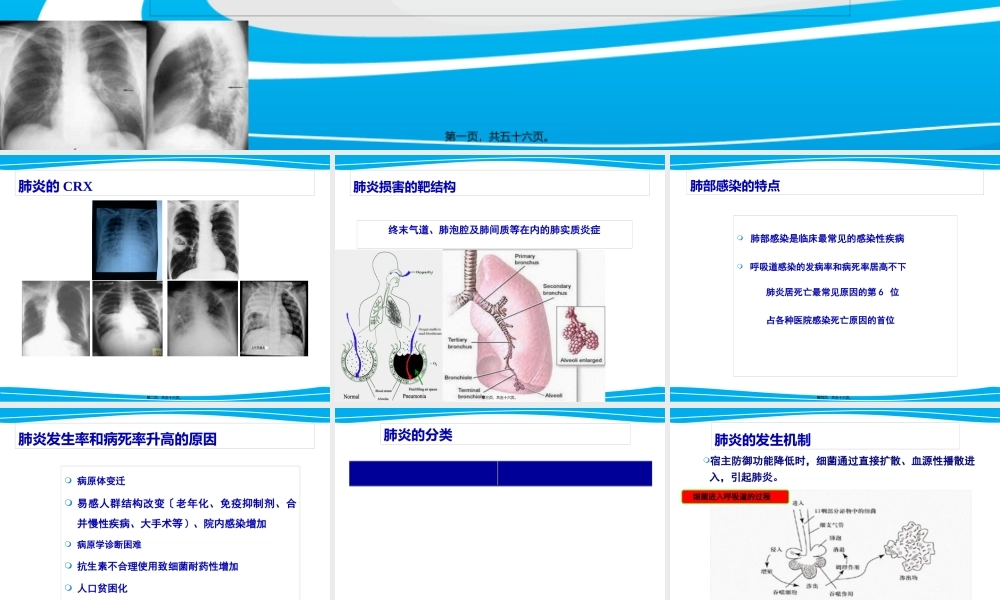Click the Normal vs Pneumonia alveoli diagram

pos(388,325)
